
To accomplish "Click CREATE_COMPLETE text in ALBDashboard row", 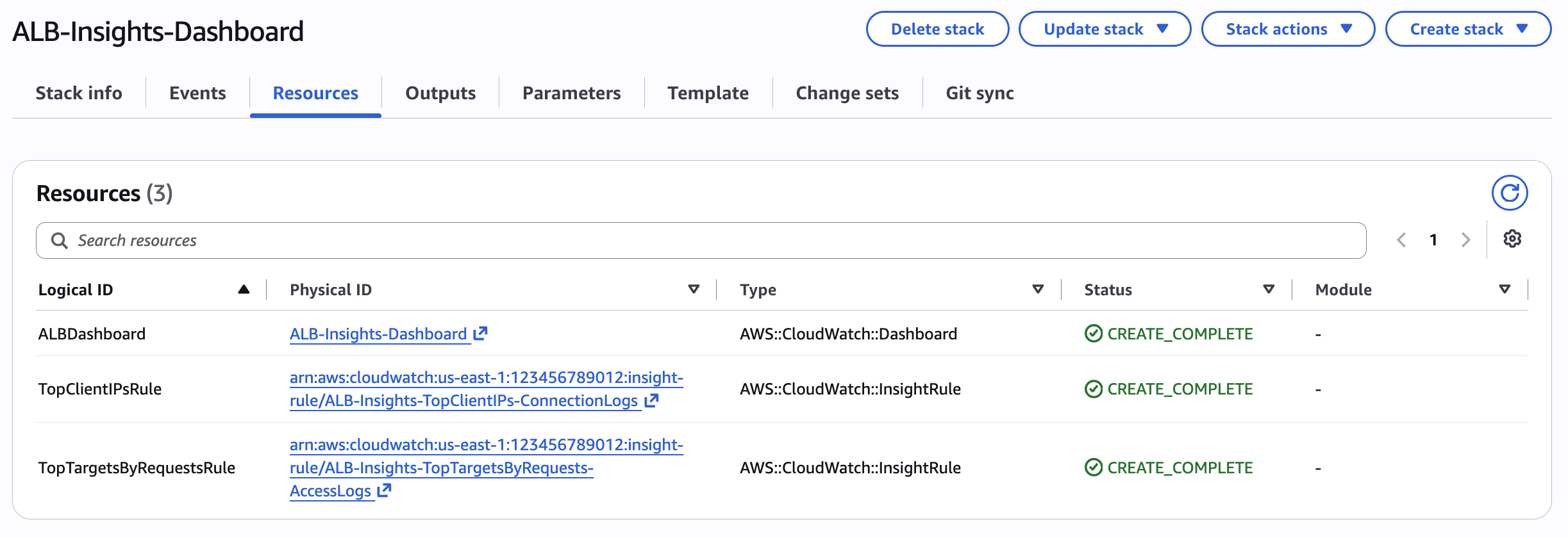I will (1180, 334).
